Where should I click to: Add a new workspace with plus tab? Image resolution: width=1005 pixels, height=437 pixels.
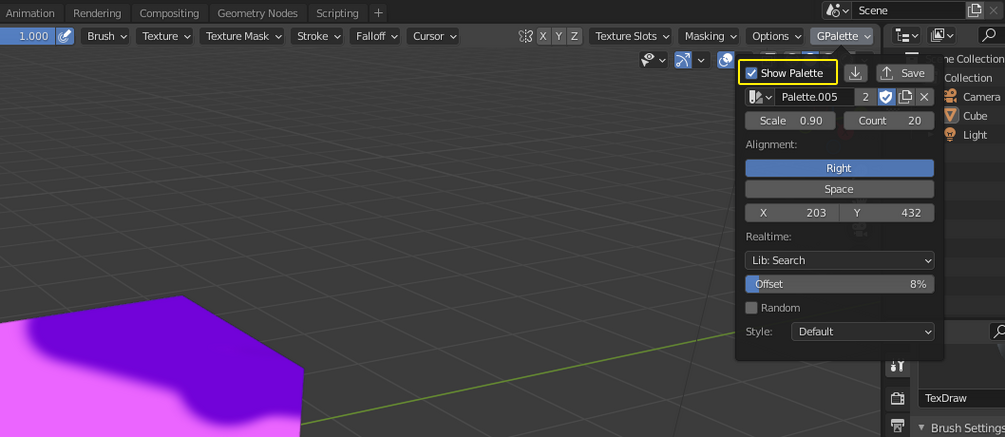(x=378, y=13)
